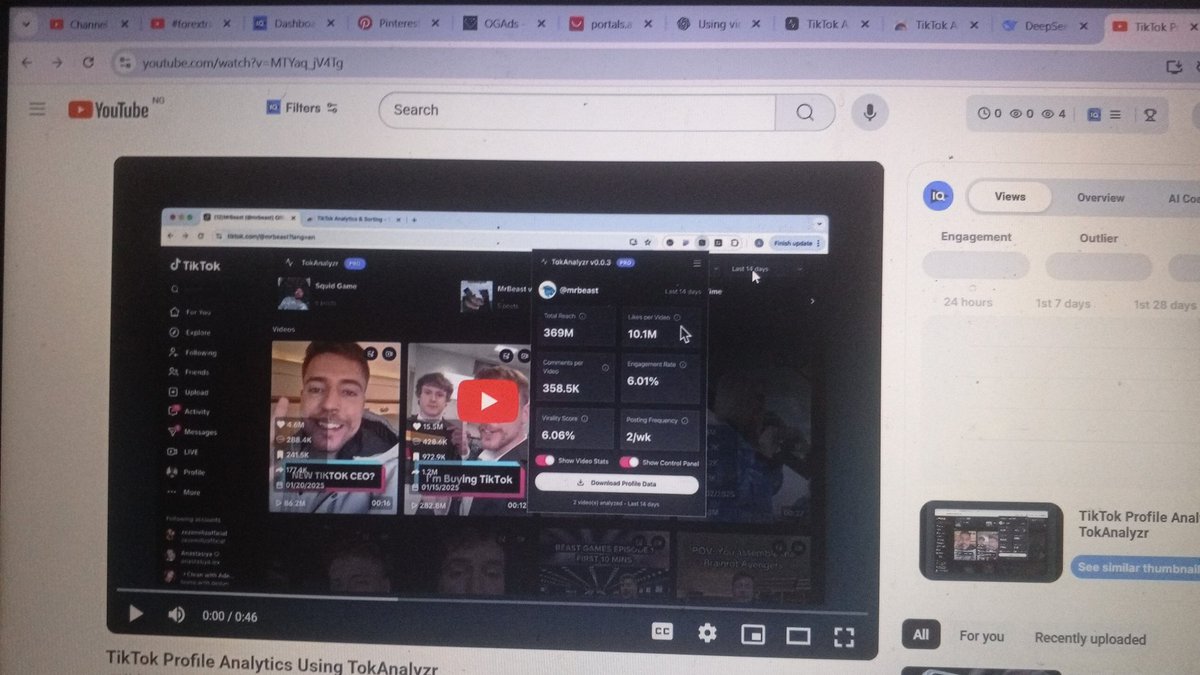Click the 24 hours label

tap(968, 302)
